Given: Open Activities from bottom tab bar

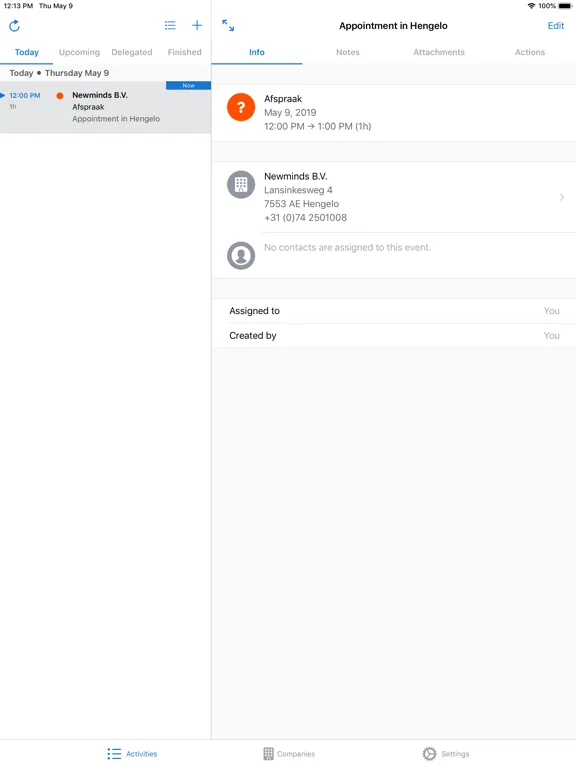Looking at the screenshot, I should tap(132, 754).
